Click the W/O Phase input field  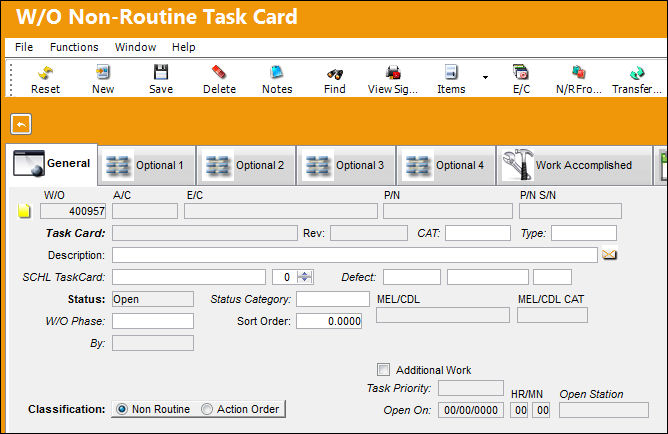pyautogui.click(x=153, y=321)
